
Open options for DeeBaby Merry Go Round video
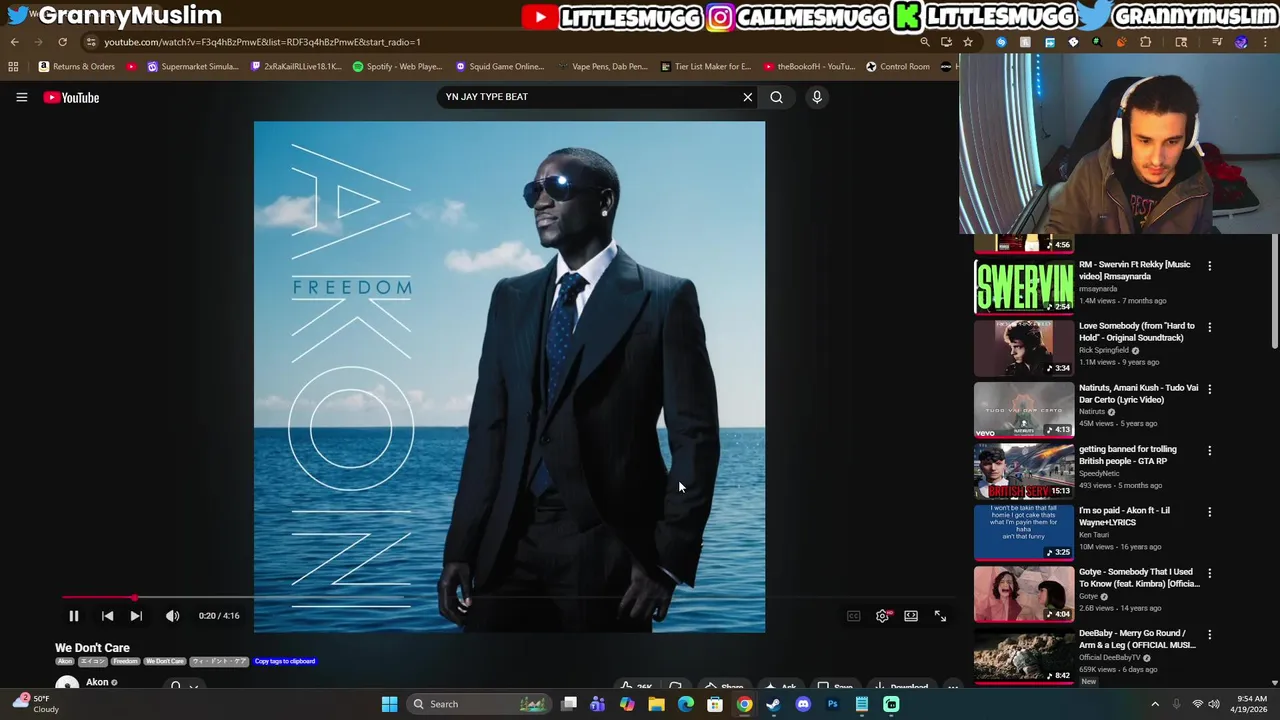coord(1209,635)
